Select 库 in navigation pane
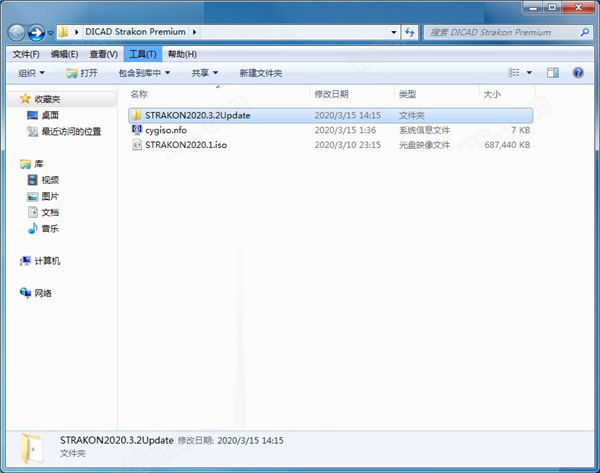The image size is (600, 473). 32,164
